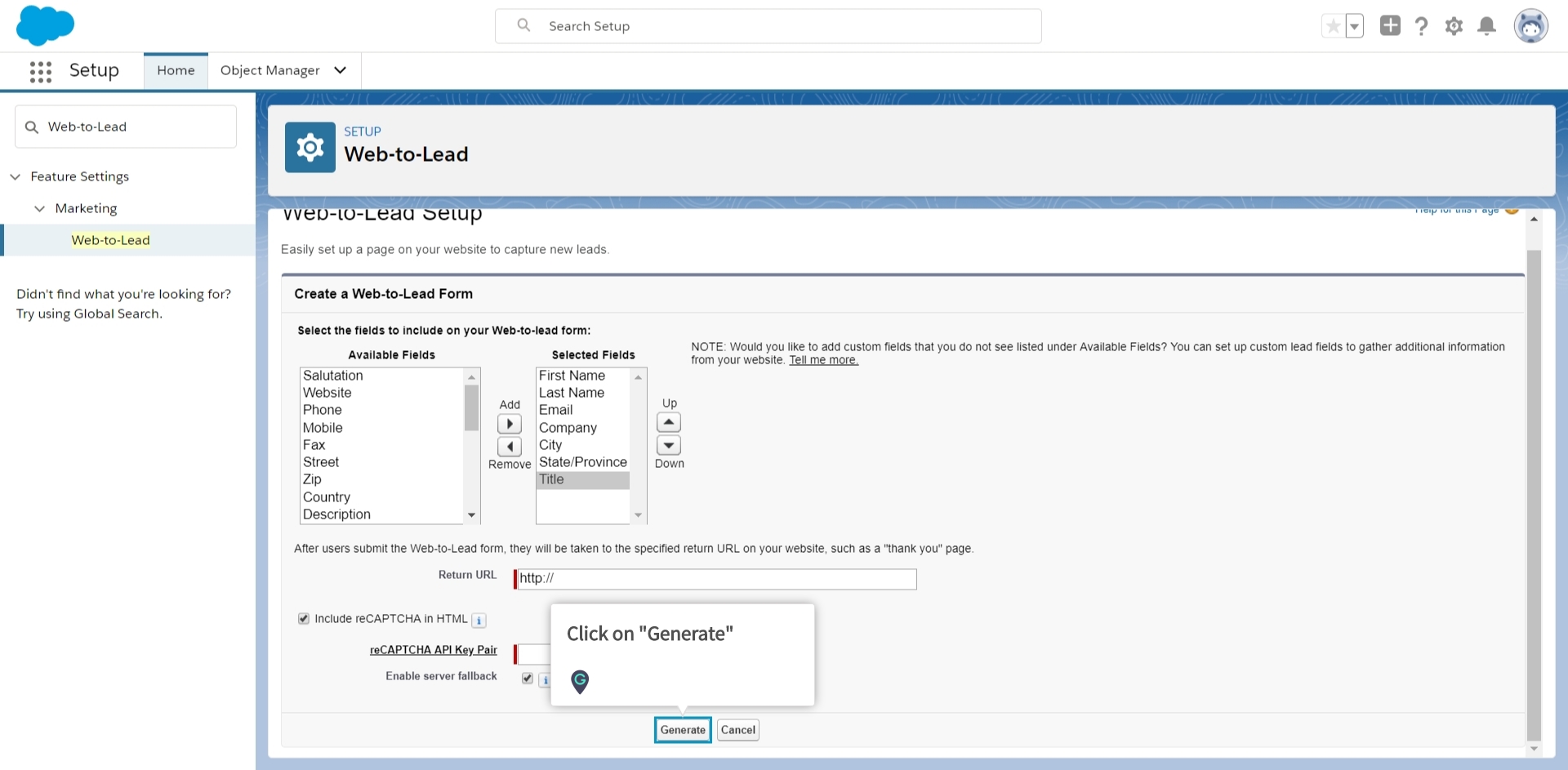Click the plus icon in the header

tap(1389, 25)
